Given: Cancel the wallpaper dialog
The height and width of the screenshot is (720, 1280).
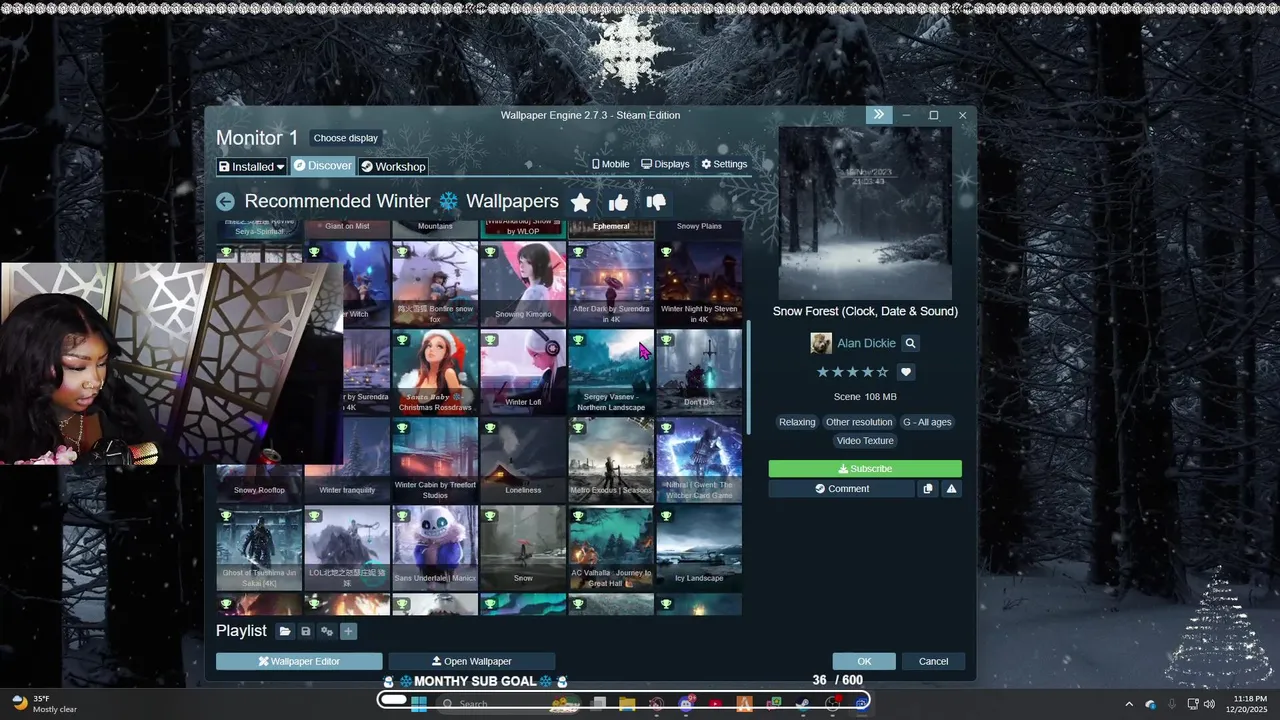Looking at the screenshot, I should [x=933, y=661].
